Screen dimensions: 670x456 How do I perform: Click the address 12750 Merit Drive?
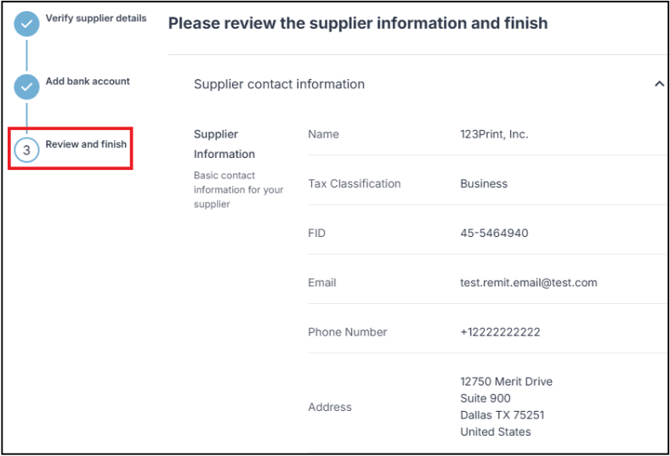[506, 382]
